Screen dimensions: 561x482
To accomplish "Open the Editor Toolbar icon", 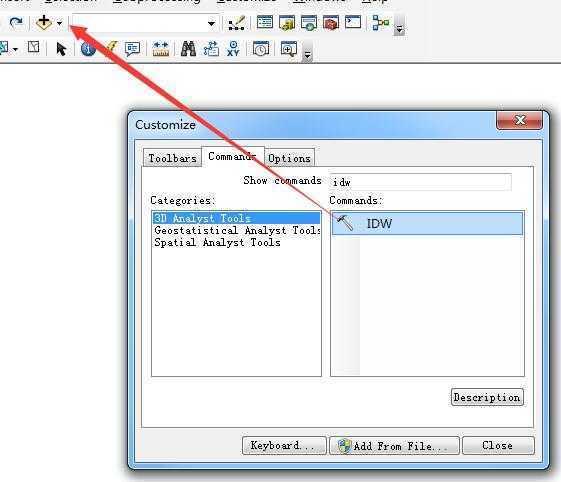I will (237, 23).
